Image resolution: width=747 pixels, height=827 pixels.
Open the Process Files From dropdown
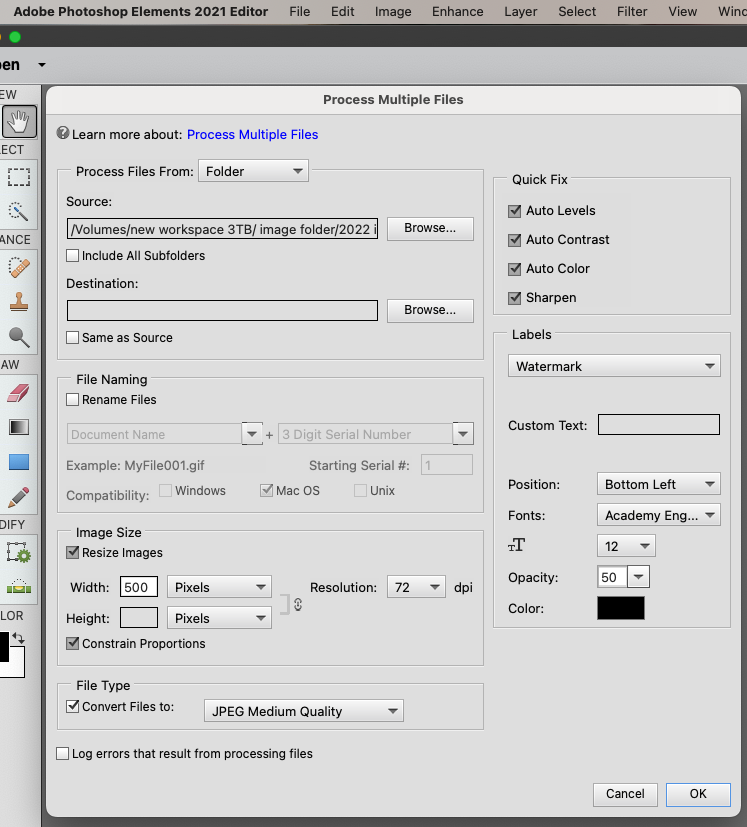click(x=253, y=171)
